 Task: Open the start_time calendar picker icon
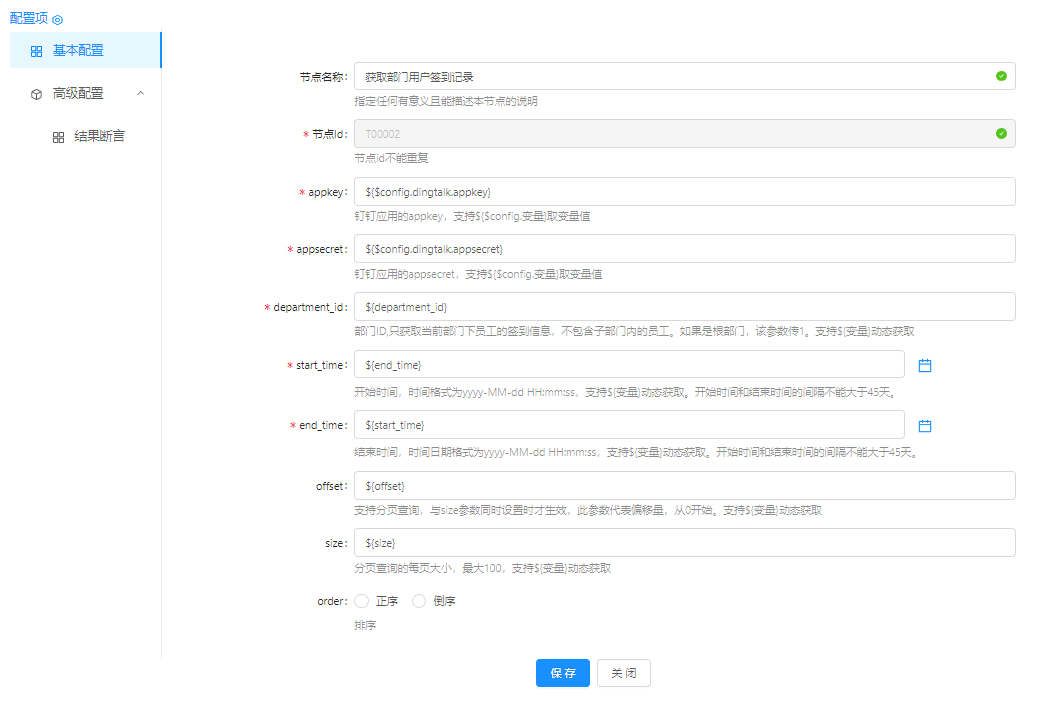coord(925,366)
